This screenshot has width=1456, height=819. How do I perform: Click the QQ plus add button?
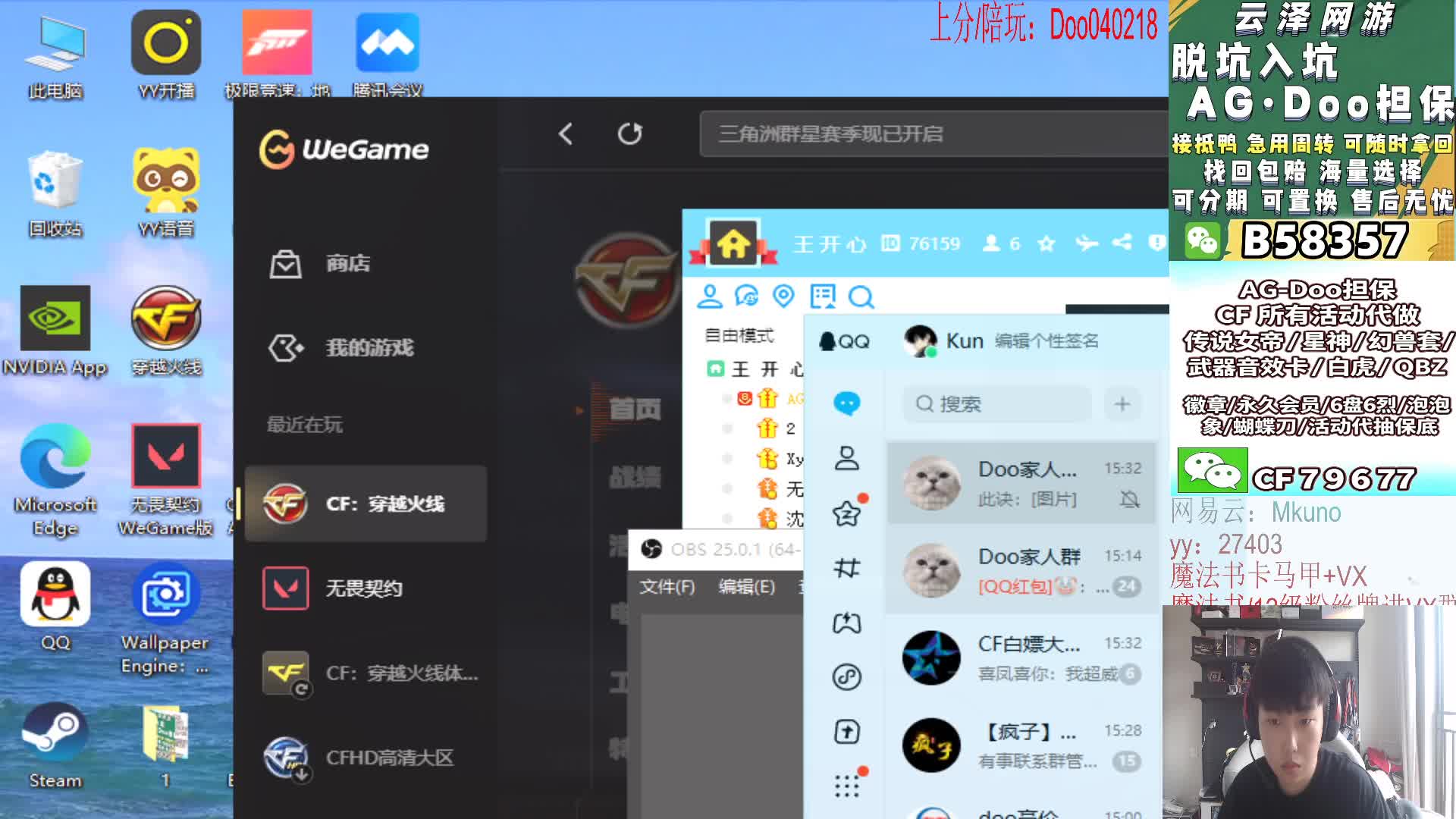tap(1122, 403)
